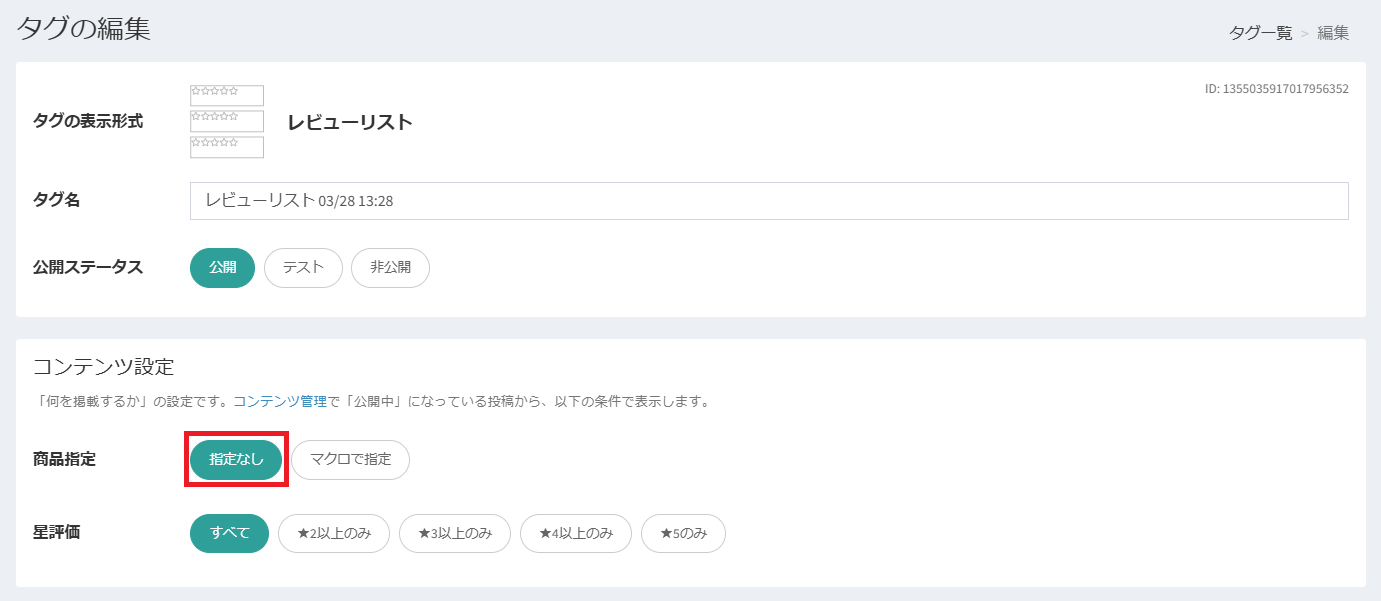
Task: Click the コンテンツ設定 section heading
Action: pyautogui.click(x=104, y=366)
